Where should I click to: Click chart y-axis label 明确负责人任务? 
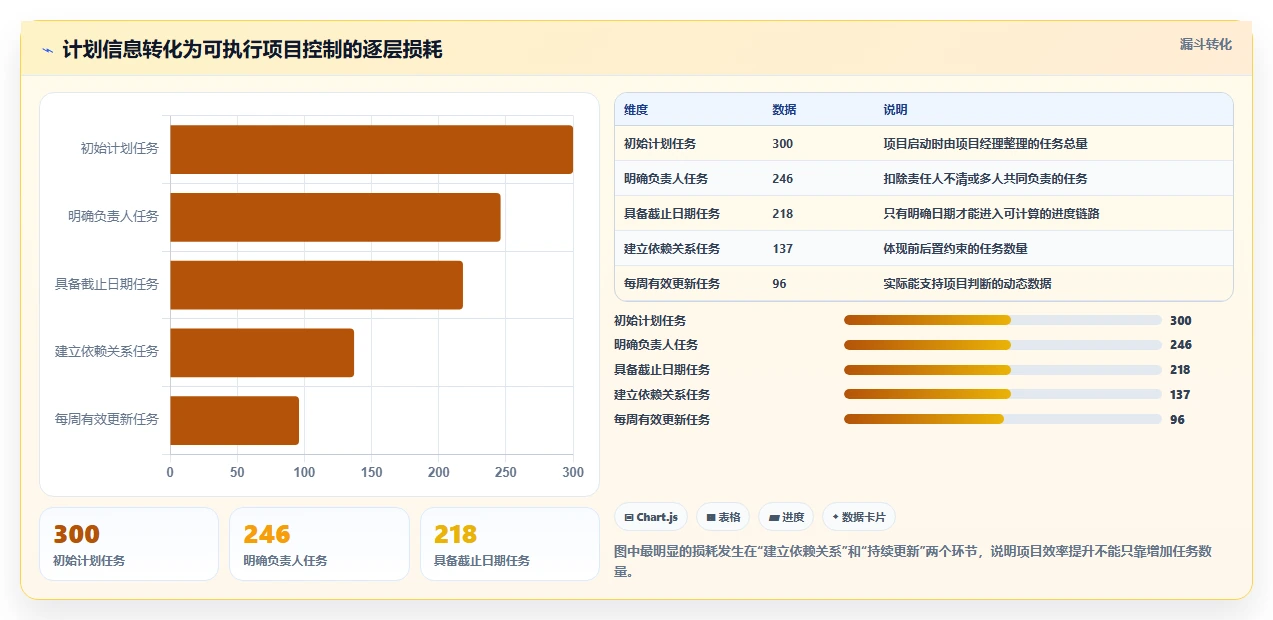click(114, 217)
